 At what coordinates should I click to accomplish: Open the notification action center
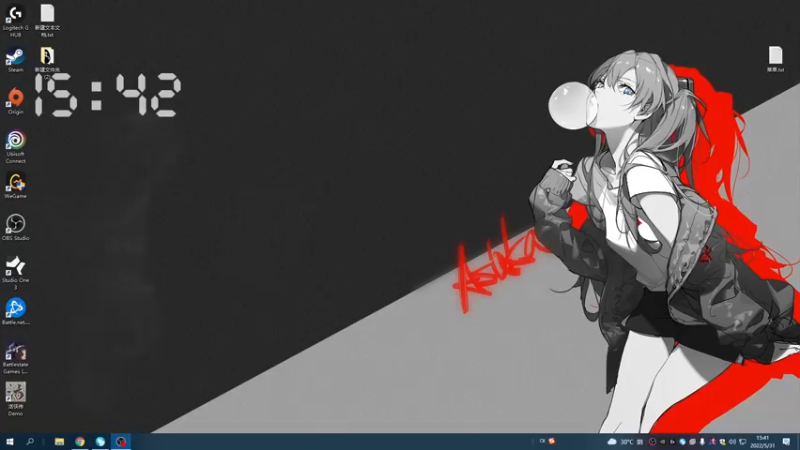(x=786, y=442)
